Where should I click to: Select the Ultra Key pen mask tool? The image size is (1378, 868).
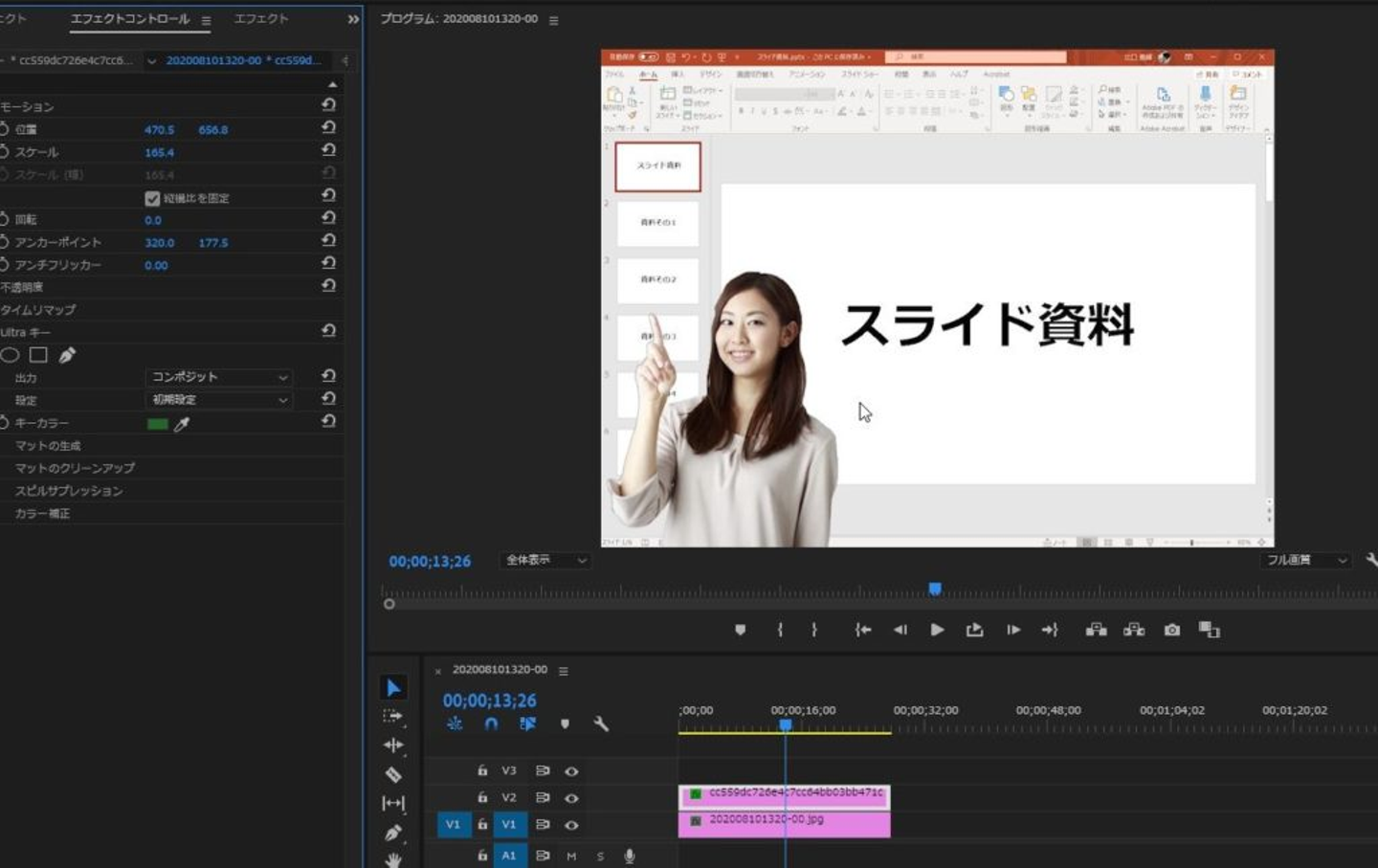pyautogui.click(x=67, y=355)
